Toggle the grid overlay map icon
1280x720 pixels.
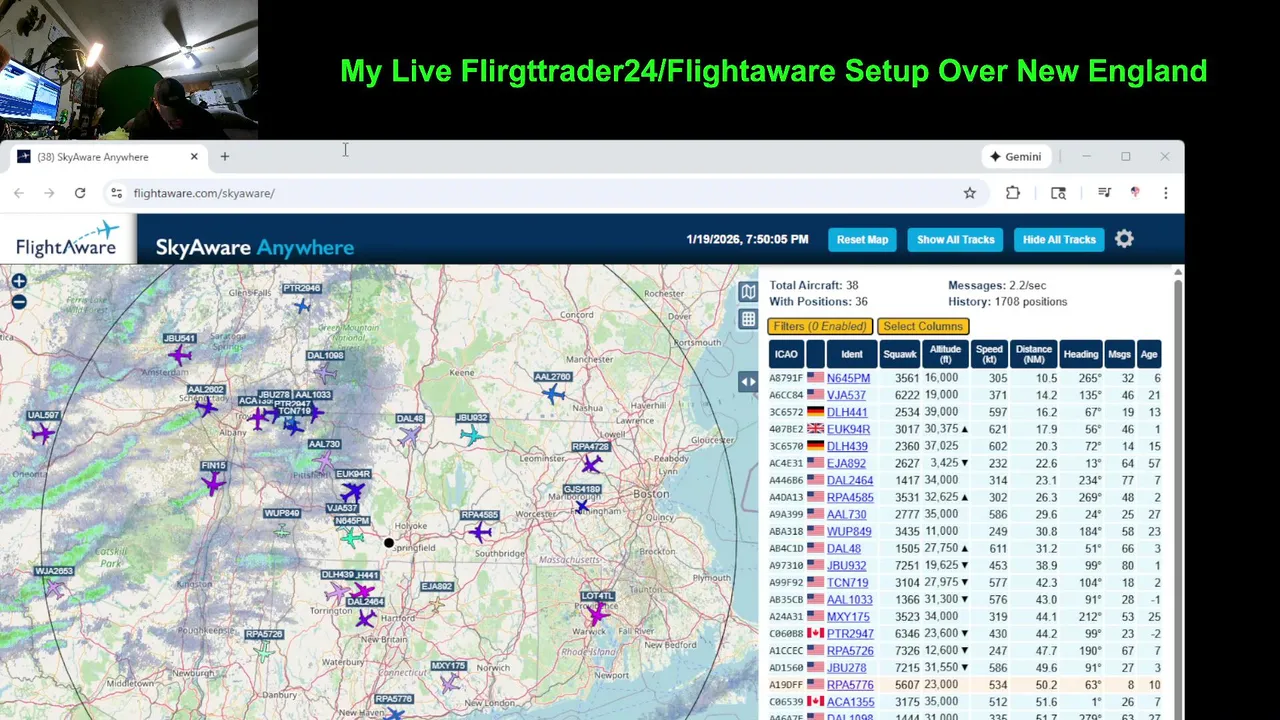pos(748,319)
